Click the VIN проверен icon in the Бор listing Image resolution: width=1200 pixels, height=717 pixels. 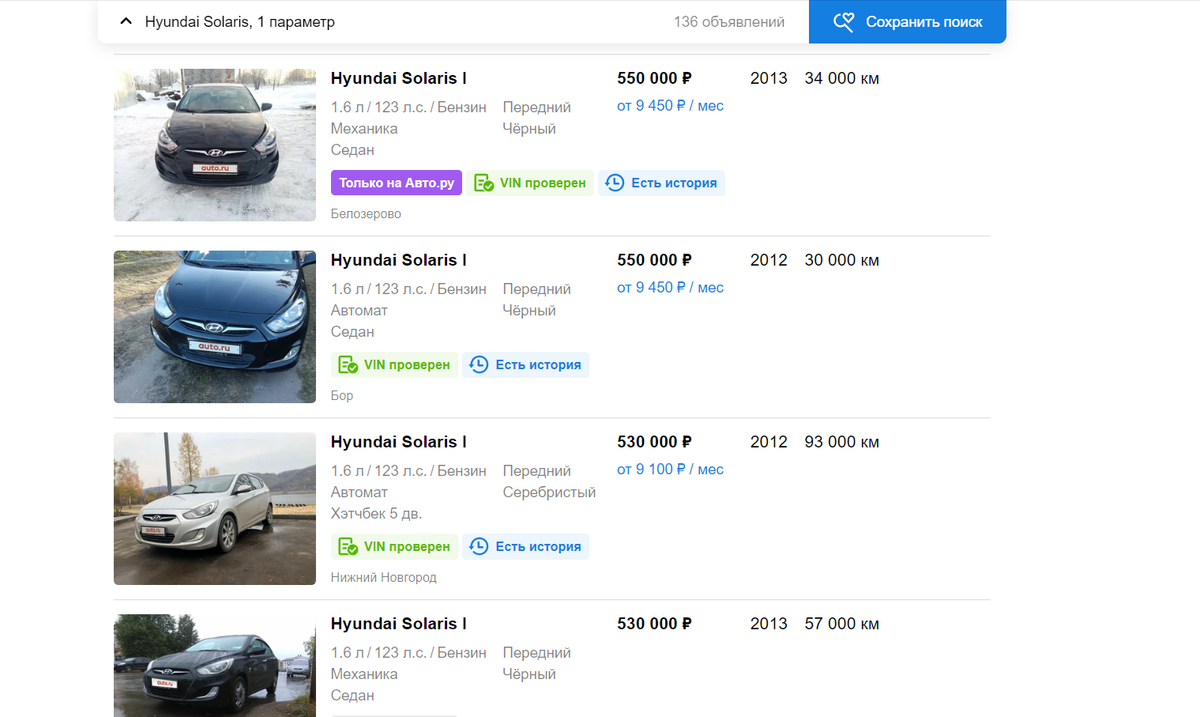click(348, 365)
